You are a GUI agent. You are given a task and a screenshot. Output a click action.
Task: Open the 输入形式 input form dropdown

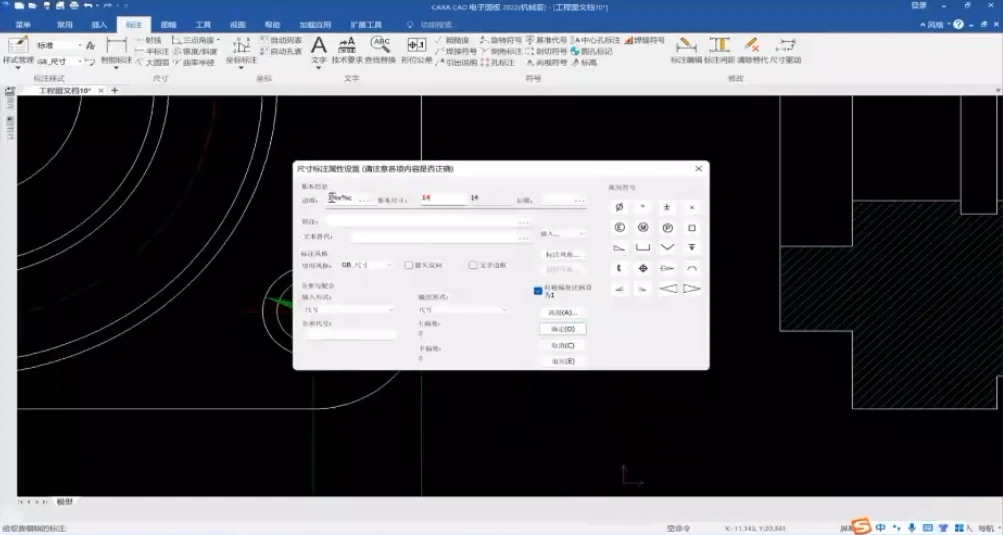tap(349, 310)
